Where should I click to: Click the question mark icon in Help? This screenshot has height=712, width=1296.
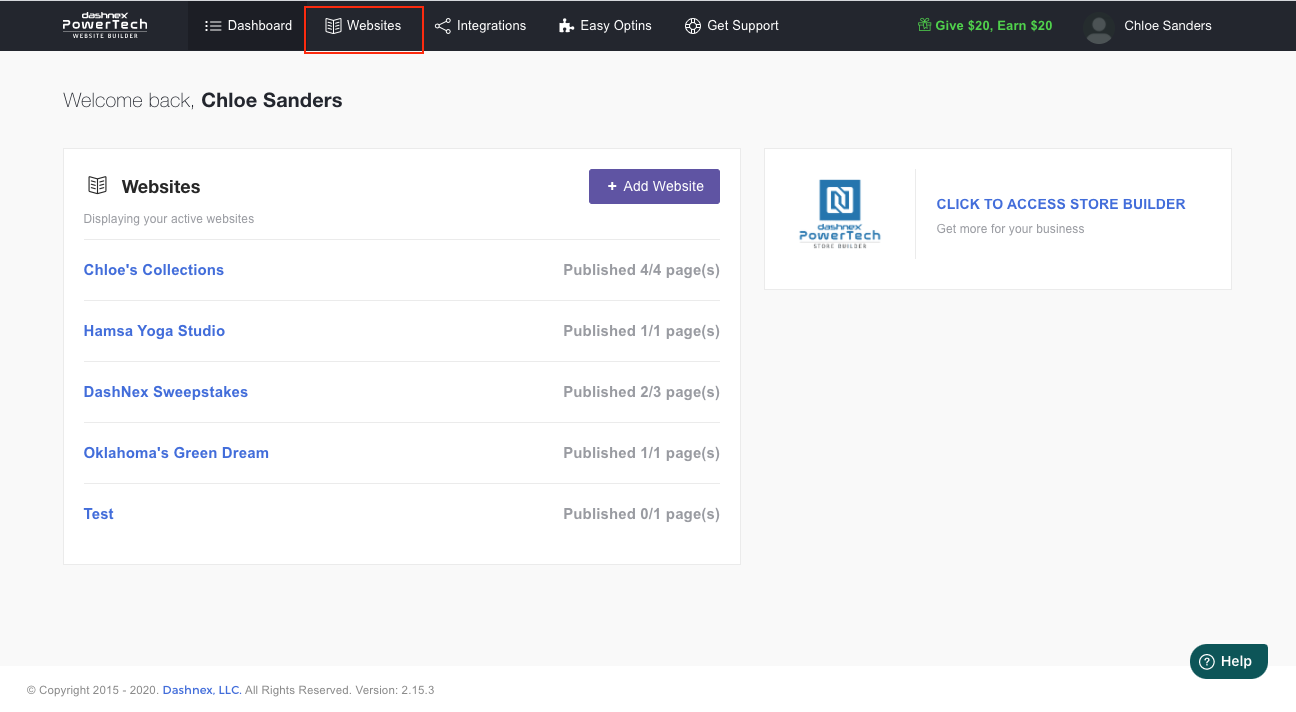click(1207, 661)
